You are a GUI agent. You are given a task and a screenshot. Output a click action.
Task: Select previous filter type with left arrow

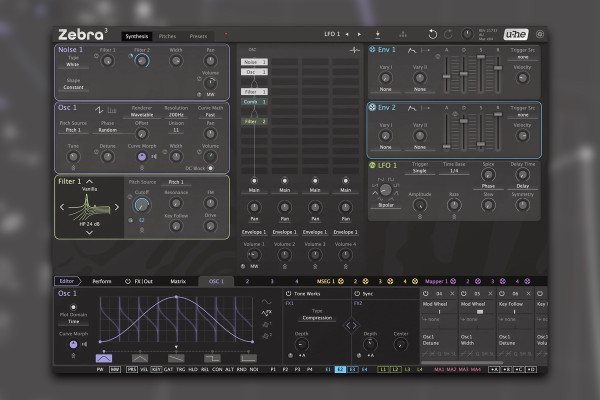pyautogui.click(x=62, y=208)
